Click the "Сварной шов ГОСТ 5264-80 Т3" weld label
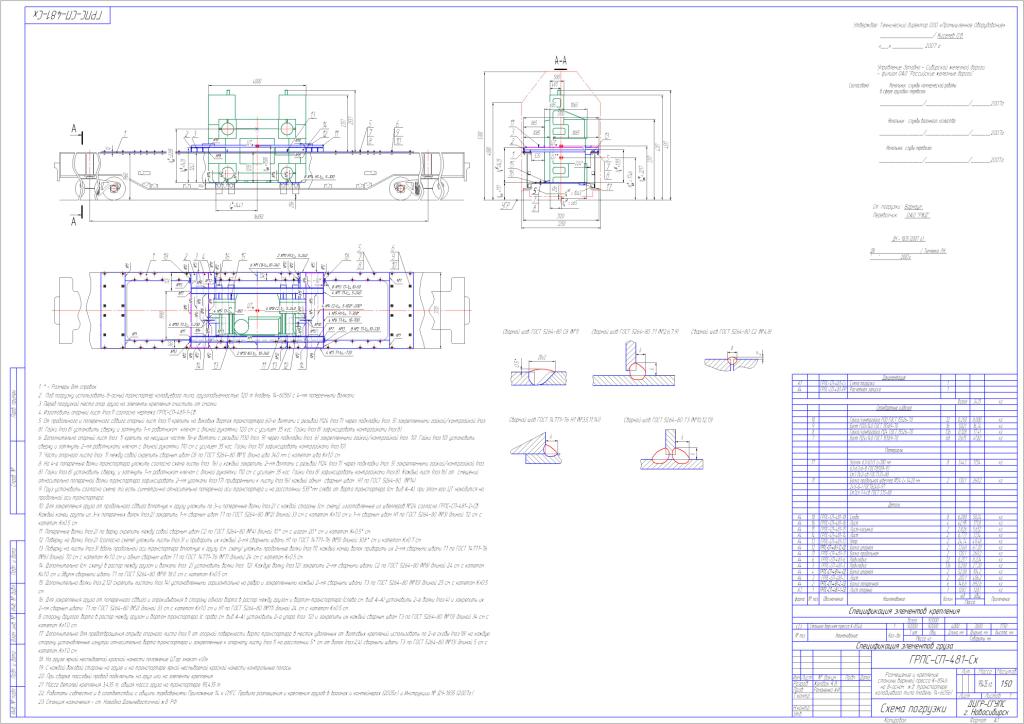Image resolution: width=1024 pixels, height=724 pixels. click(669, 420)
